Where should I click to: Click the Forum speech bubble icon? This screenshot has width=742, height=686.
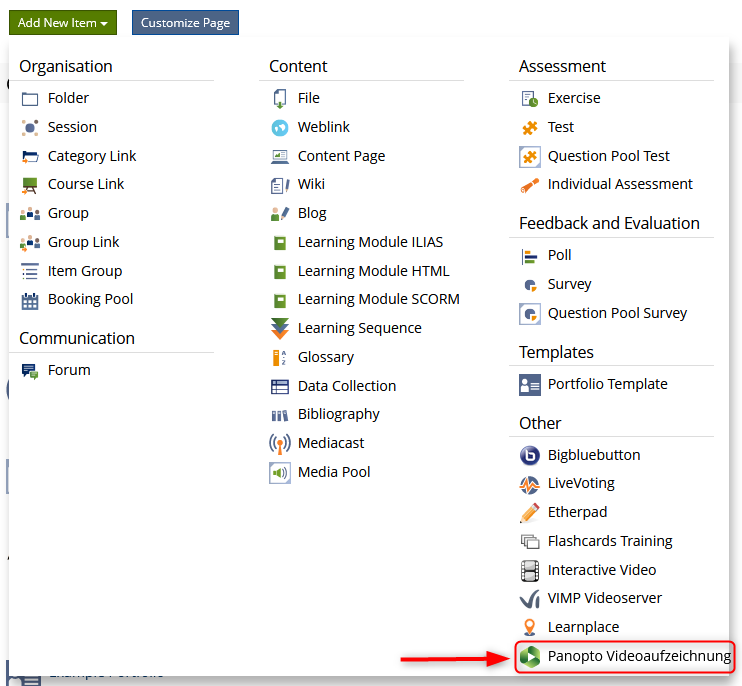tap(30, 371)
